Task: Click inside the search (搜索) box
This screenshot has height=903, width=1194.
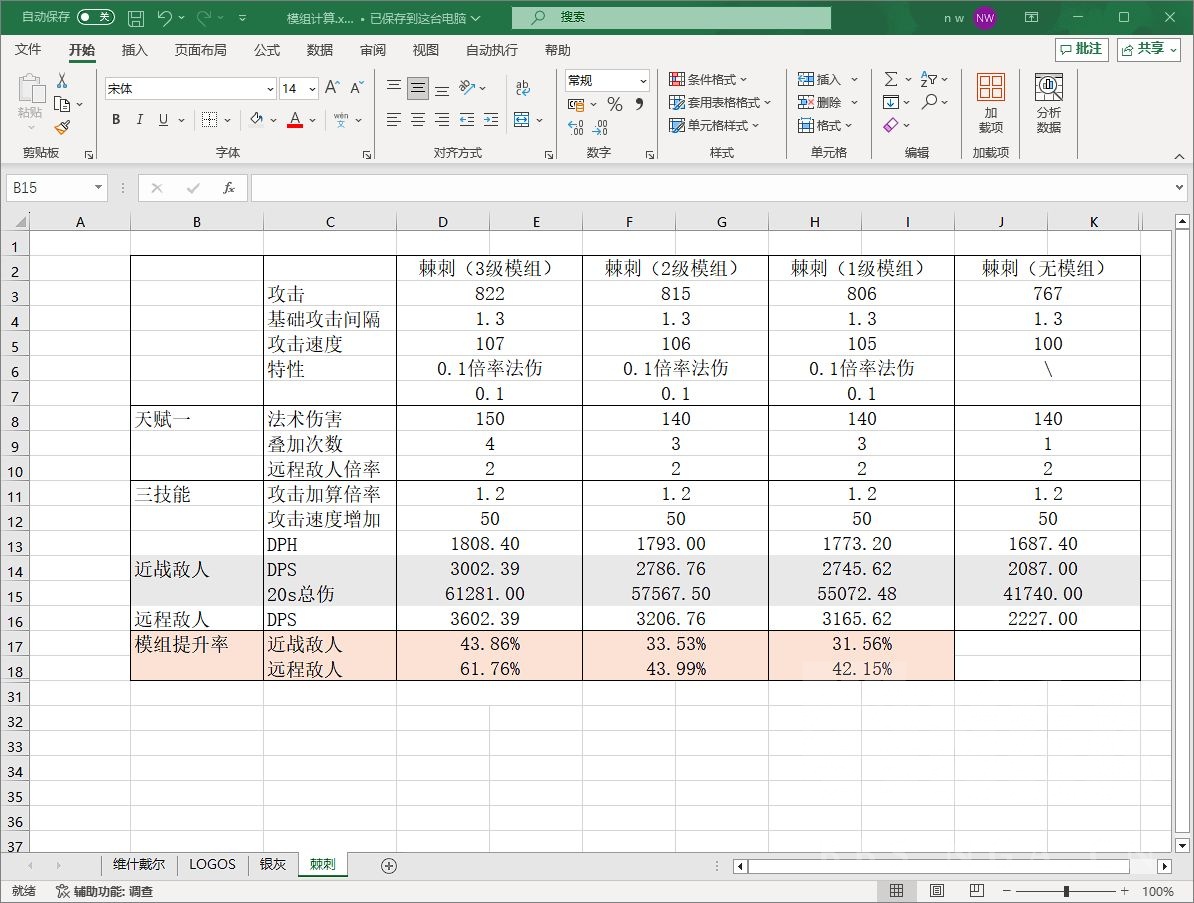Action: point(660,17)
